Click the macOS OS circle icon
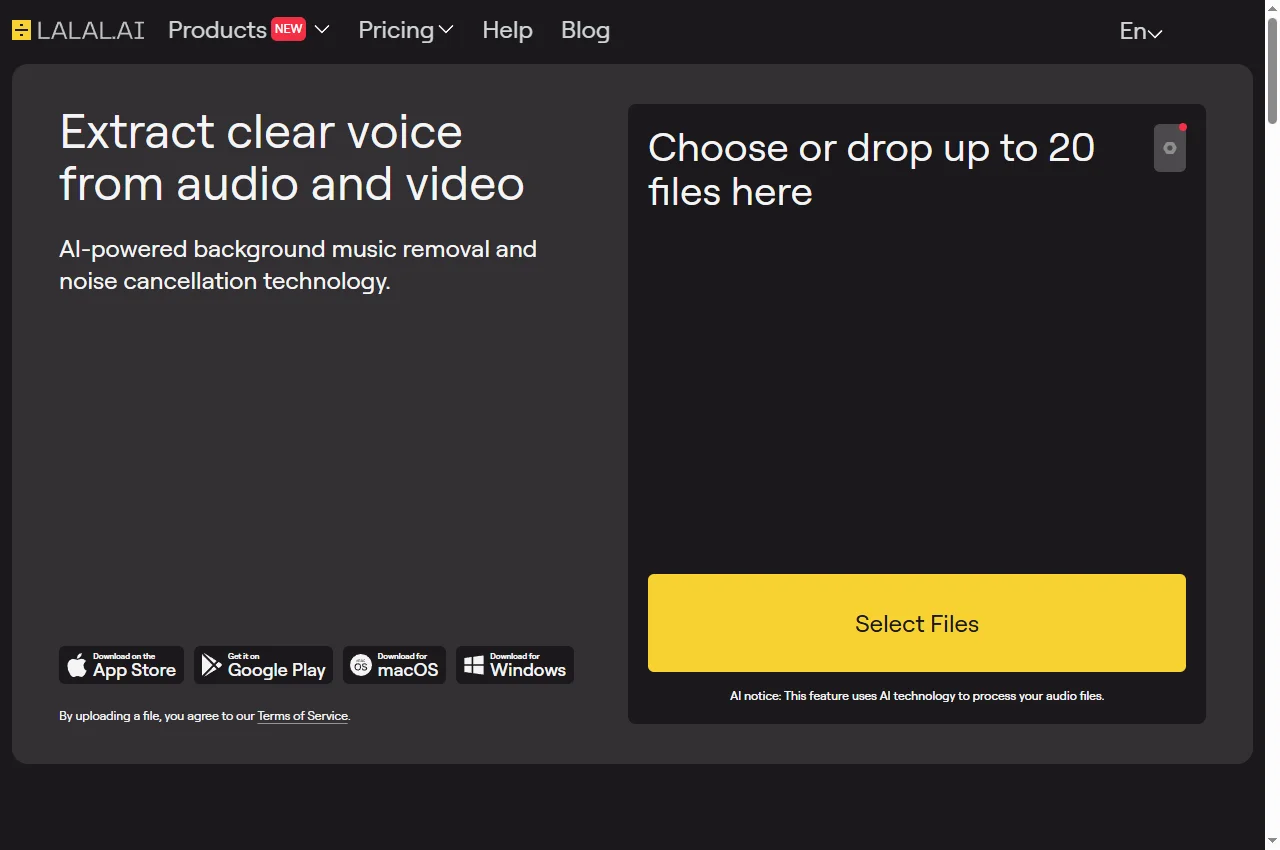The height and width of the screenshot is (850, 1280). [361, 665]
